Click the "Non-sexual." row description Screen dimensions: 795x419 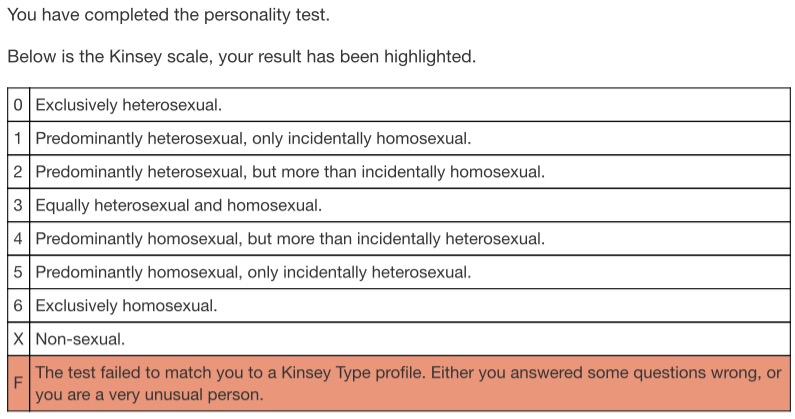(x=80, y=339)
